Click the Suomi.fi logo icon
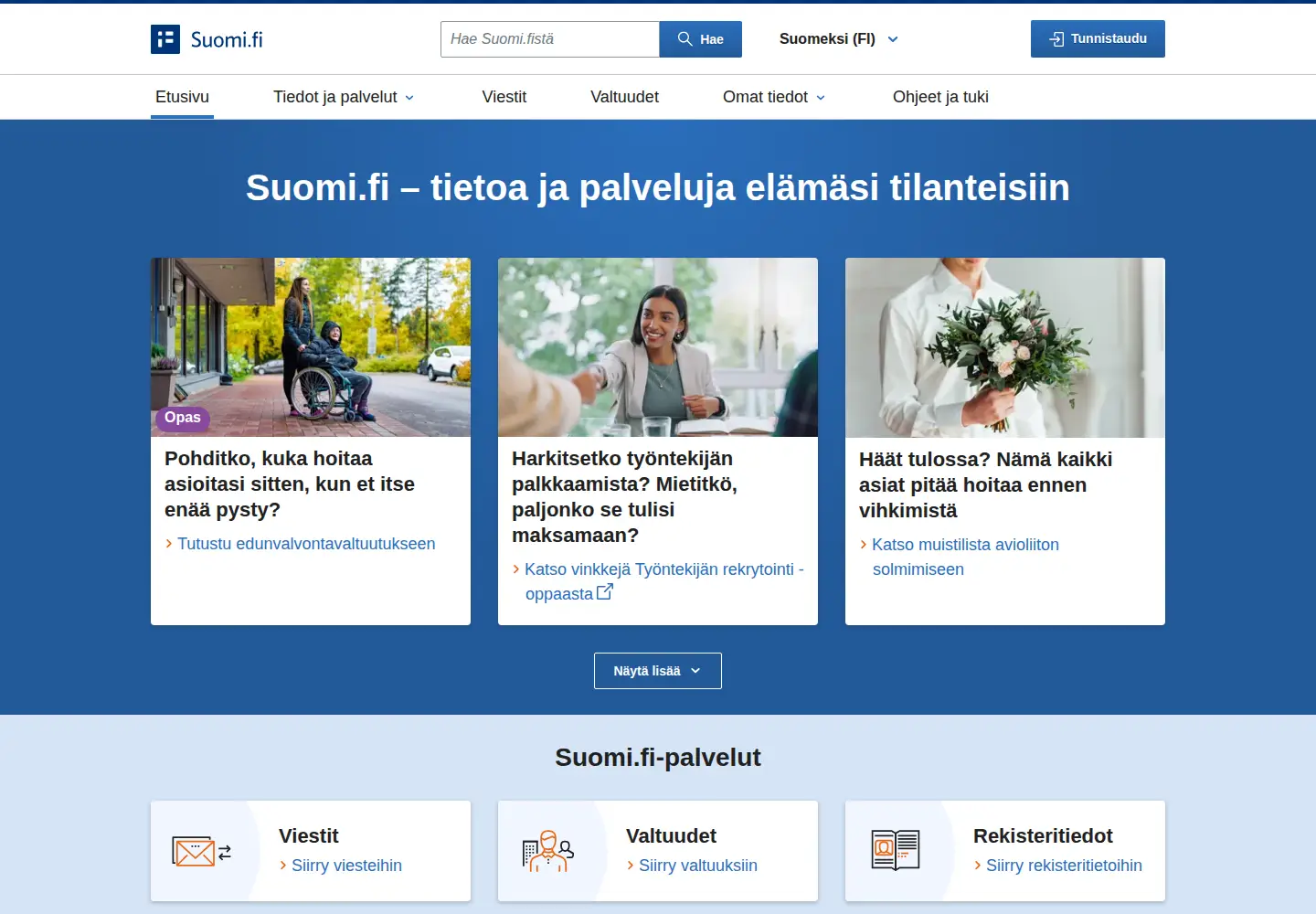The width and height of the screenshot is (1316, 914). tap(165, 39)
